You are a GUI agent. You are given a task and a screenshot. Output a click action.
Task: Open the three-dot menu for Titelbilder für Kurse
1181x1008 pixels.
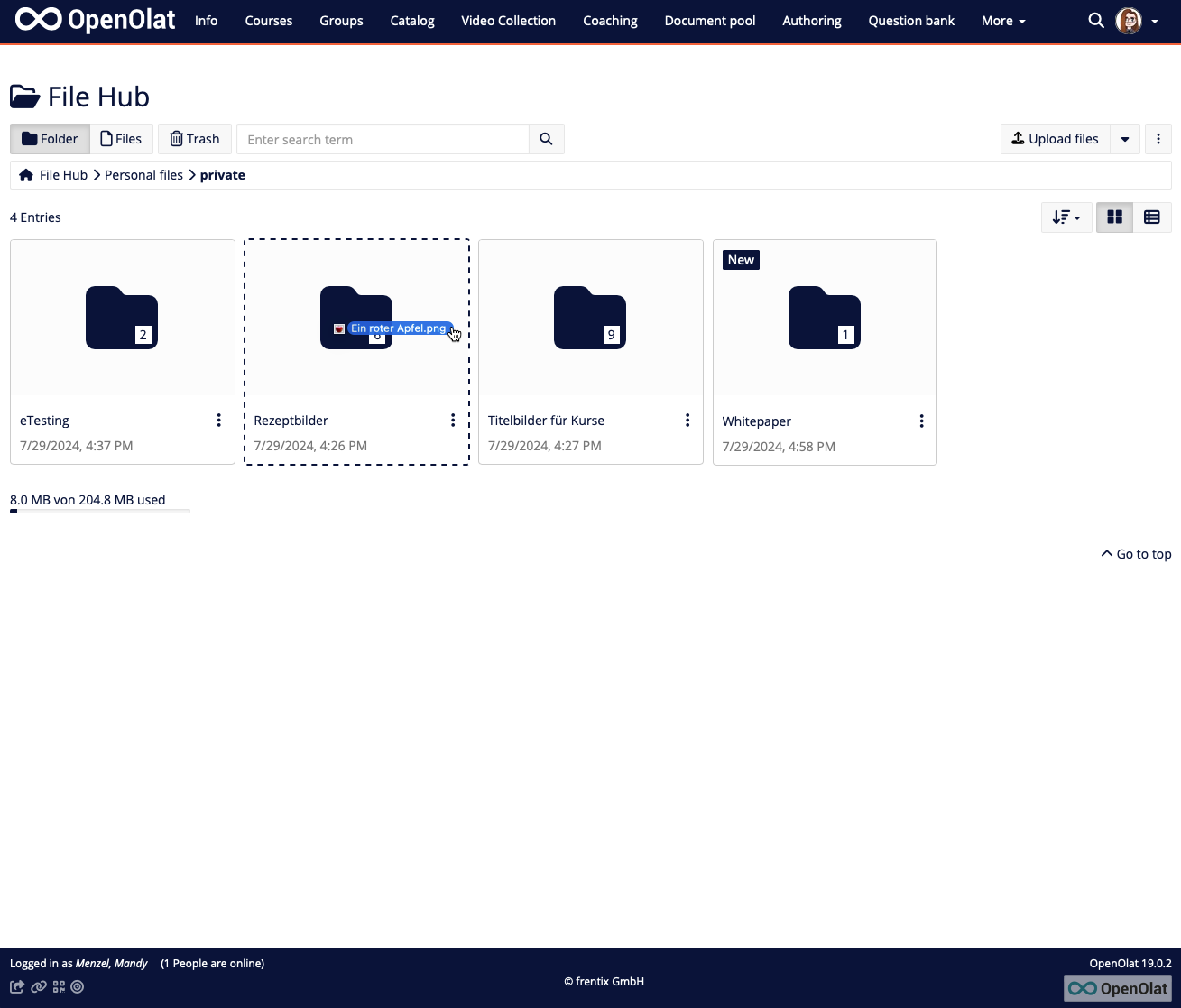[687, 421]
